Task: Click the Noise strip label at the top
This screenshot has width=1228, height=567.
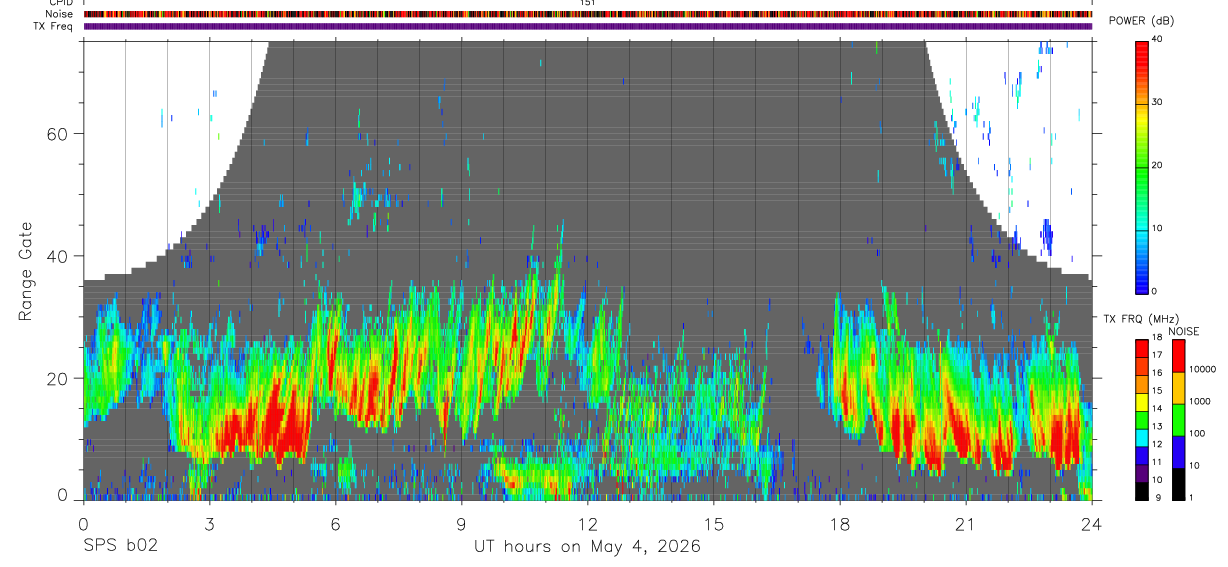Action: click(x=61, y=14)
